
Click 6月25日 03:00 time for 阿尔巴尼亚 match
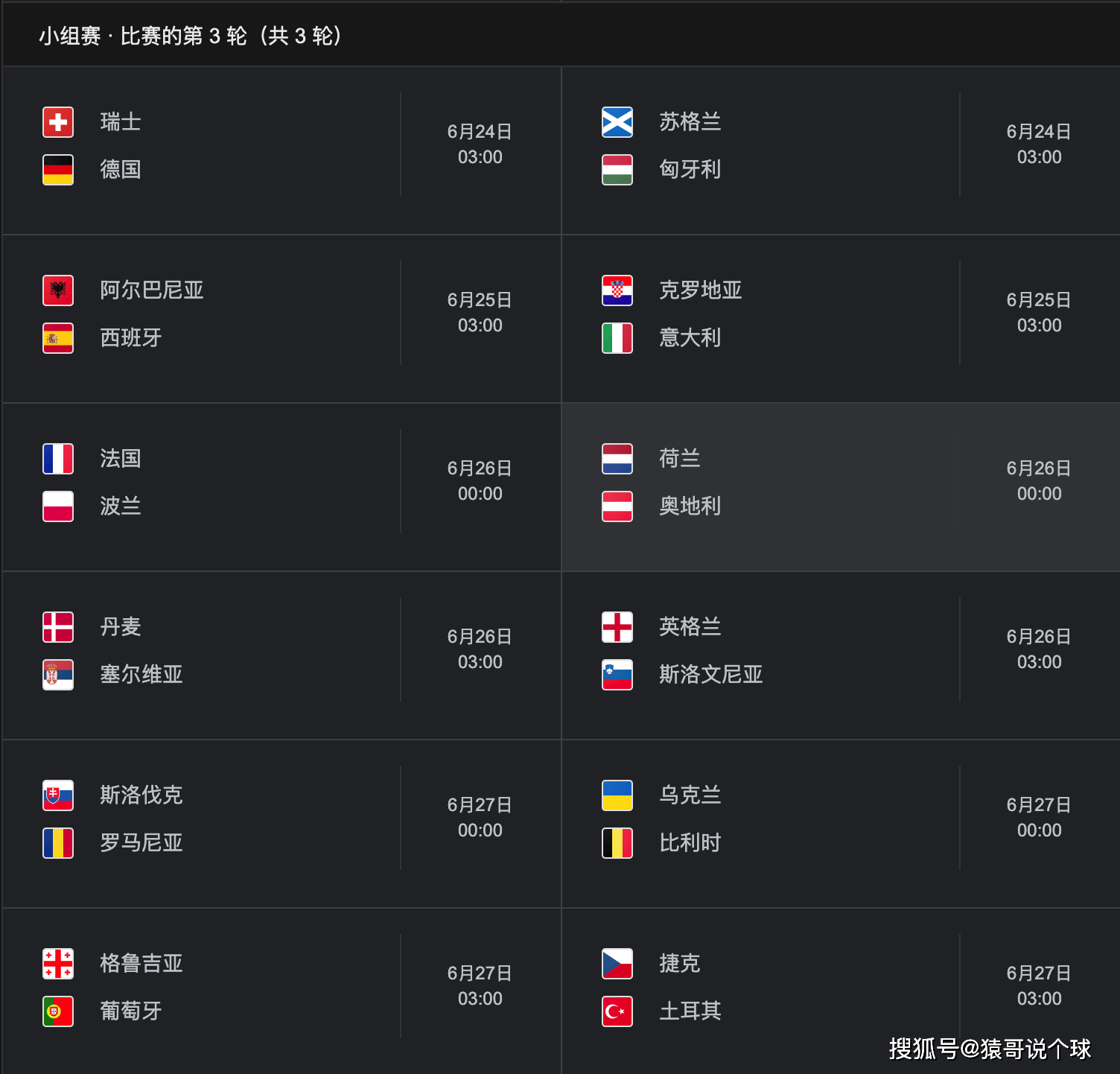tap(480, 312)
